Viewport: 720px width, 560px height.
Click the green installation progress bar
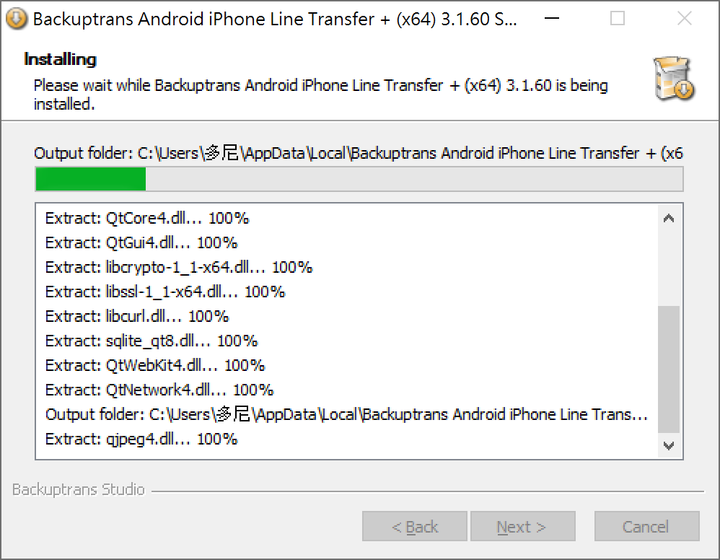click(x=359, y=179)
